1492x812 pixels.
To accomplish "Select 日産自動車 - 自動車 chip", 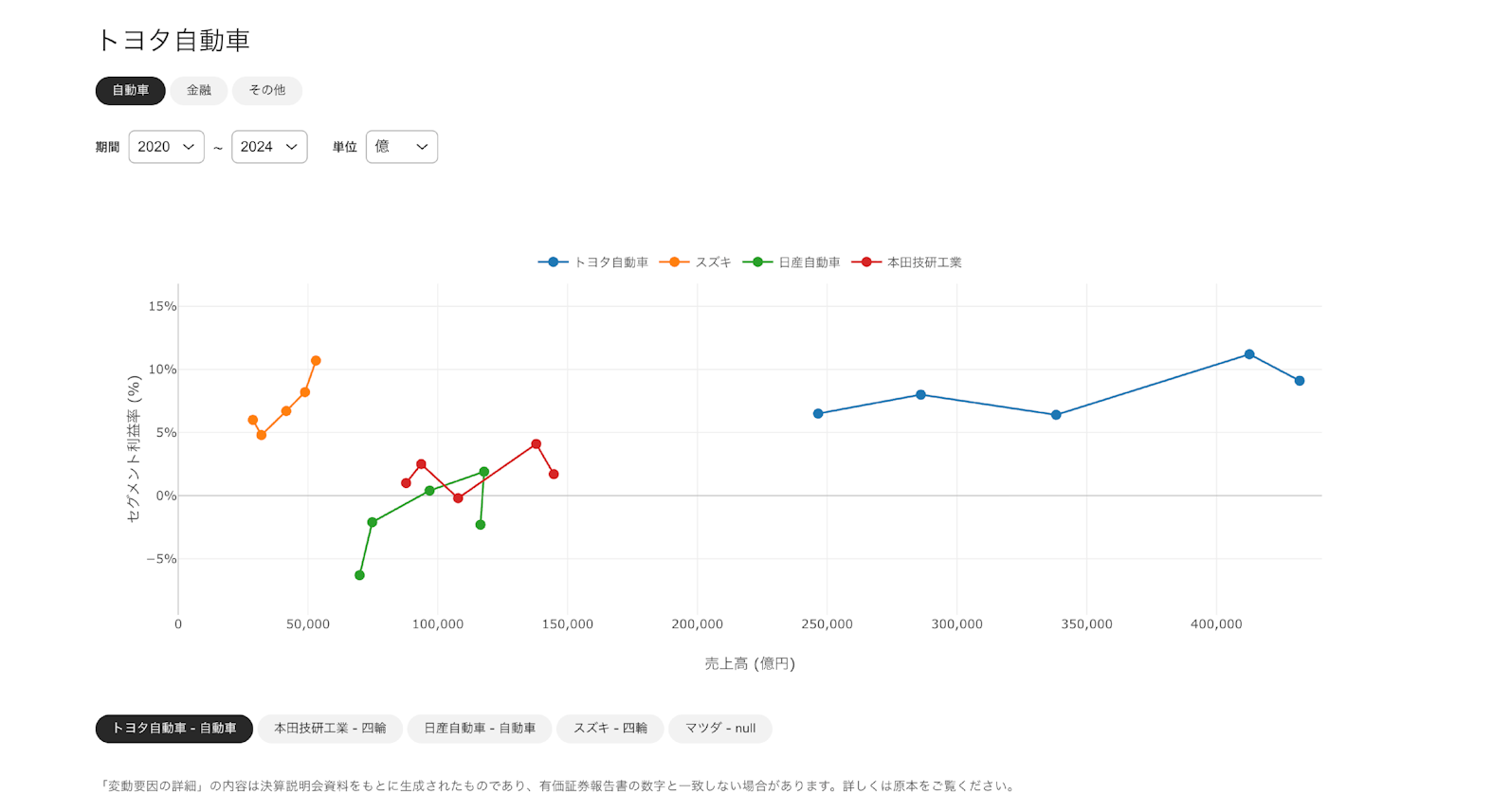I will (480, 729).
